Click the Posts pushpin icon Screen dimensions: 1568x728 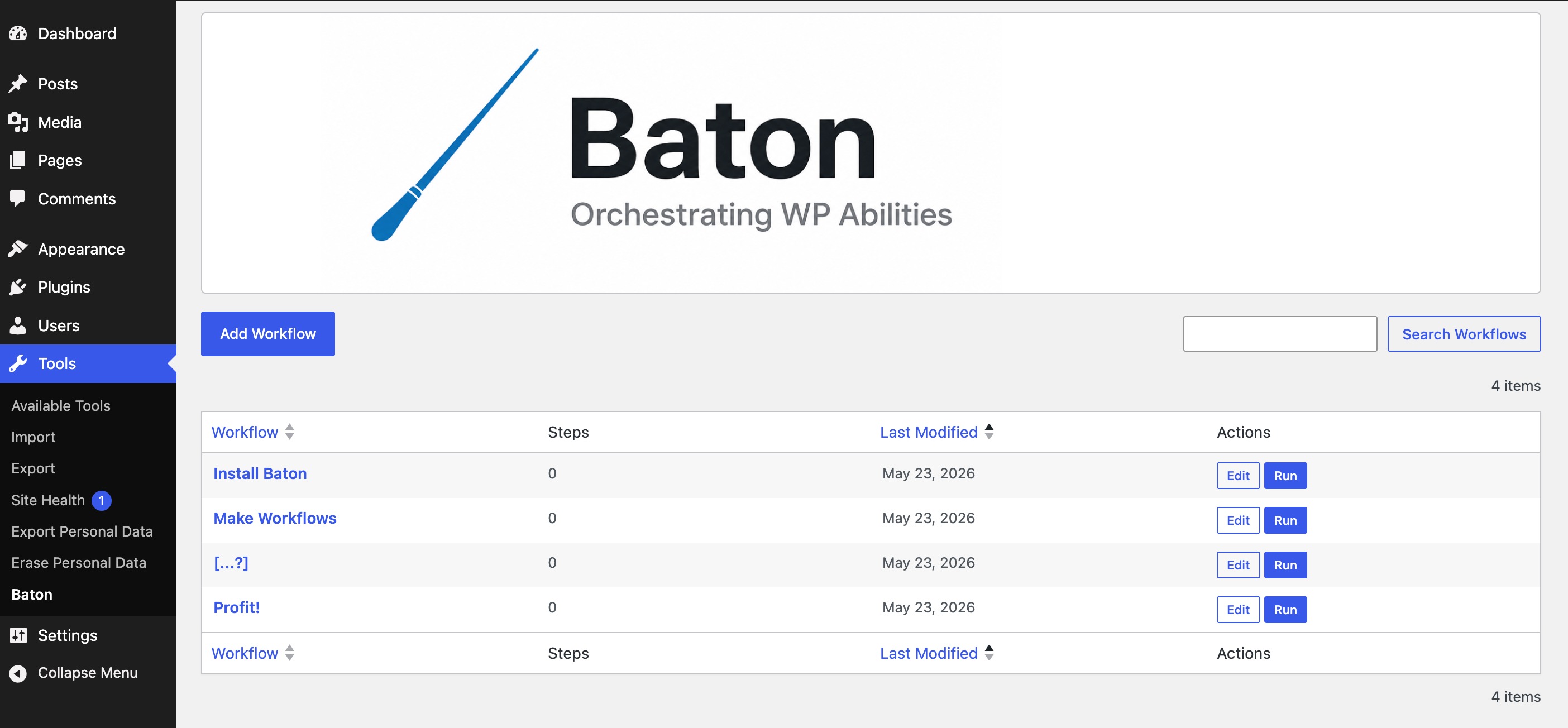(x=18, y=83)
